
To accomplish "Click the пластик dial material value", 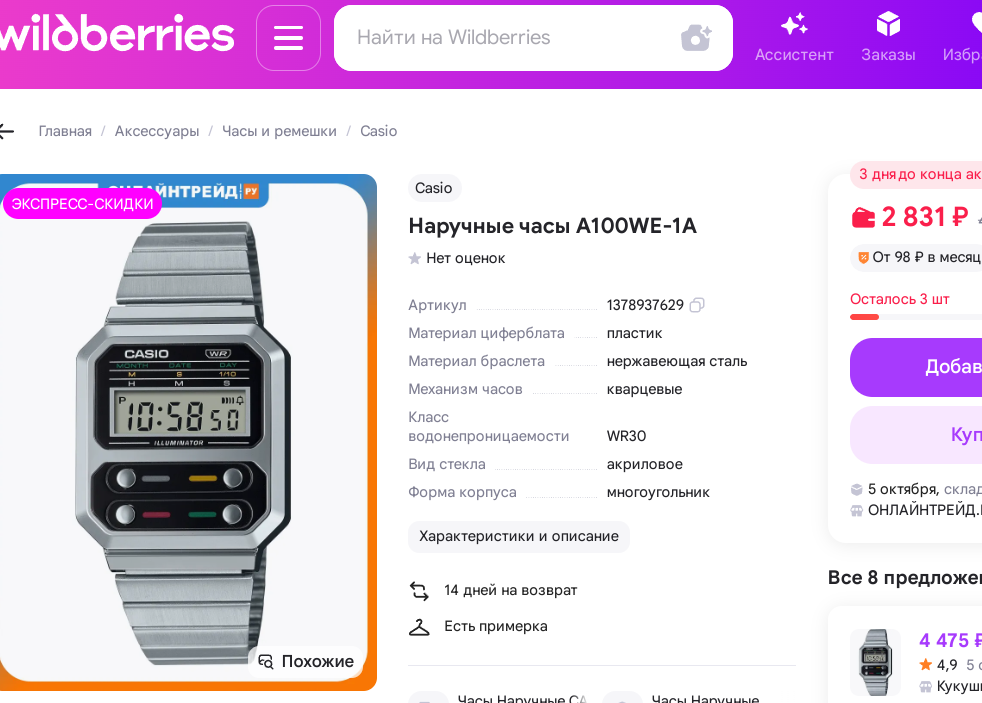I will click(x=634, y=333).
